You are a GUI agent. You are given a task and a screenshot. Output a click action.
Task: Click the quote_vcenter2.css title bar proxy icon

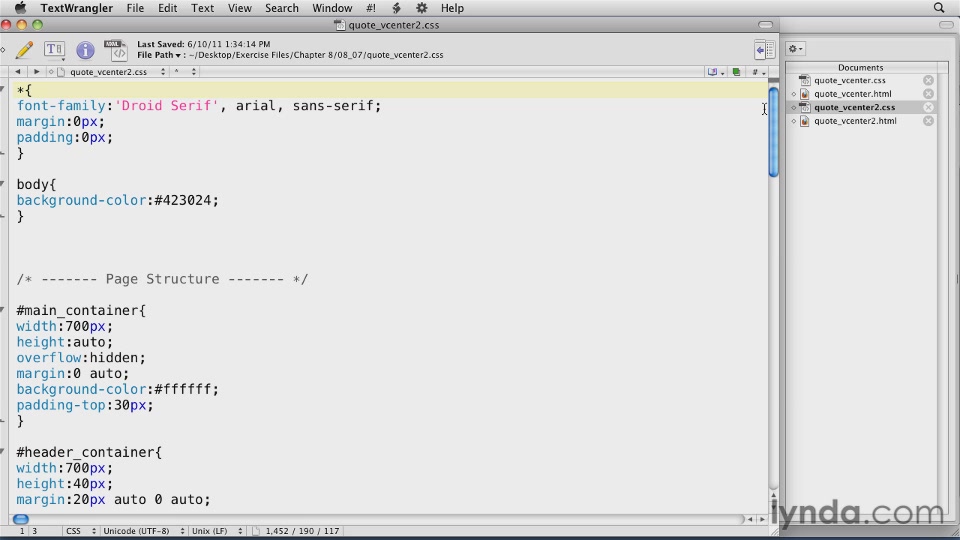(340, 25)
